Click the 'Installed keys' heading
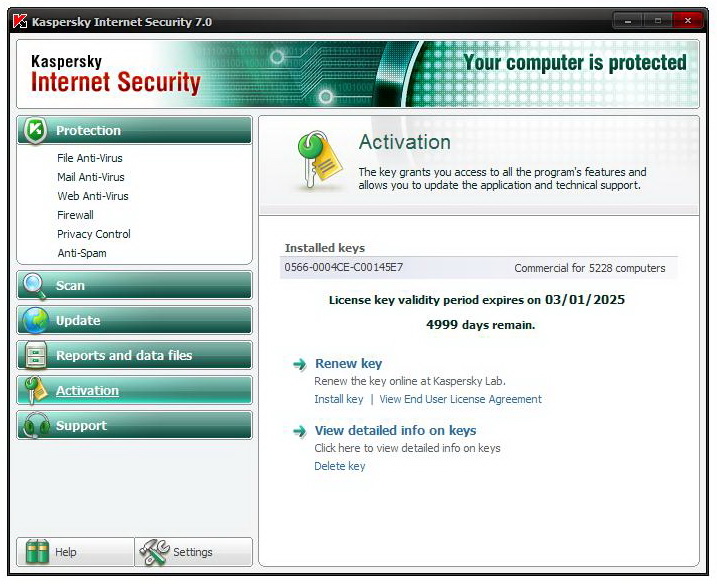Viewport: 717px width, 584px height. pyautogui.click(x=325, y=248)
